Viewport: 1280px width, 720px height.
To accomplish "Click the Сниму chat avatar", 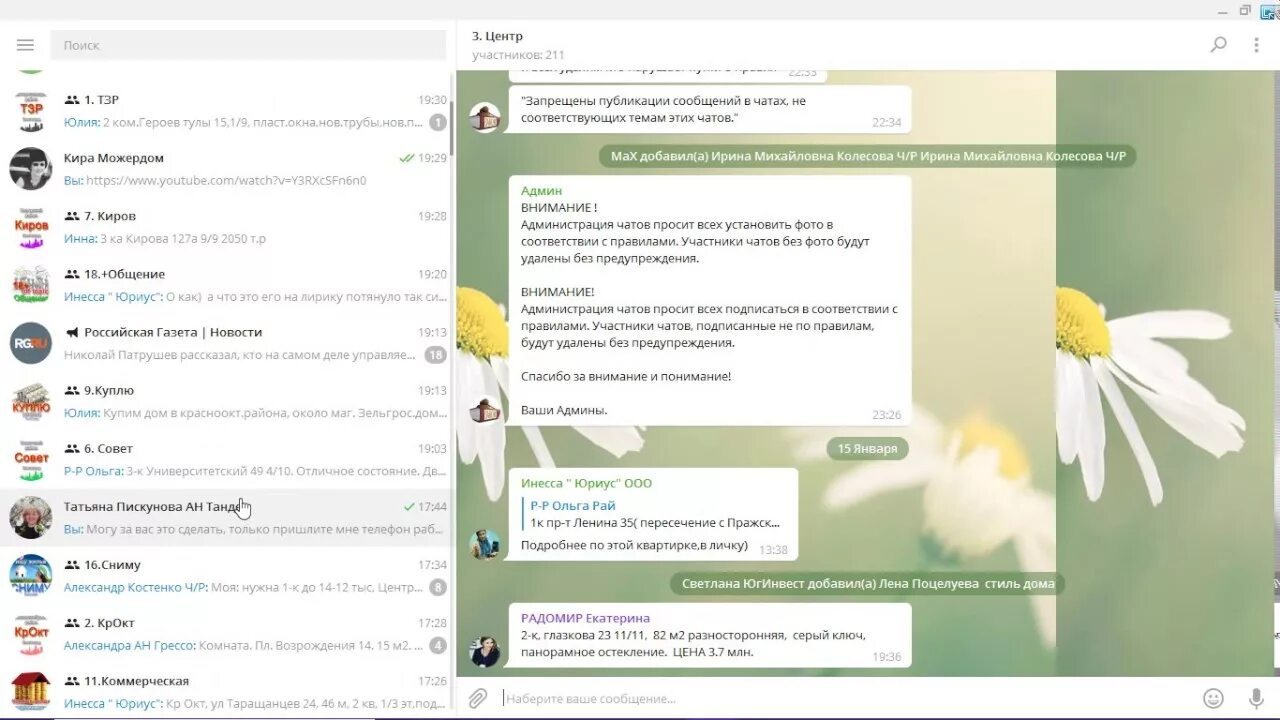I will 31,575.
